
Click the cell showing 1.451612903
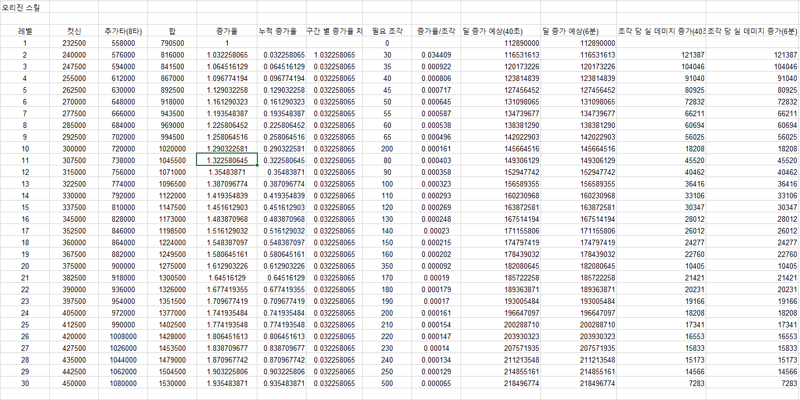pyautogui.click(x=227, y=207)
